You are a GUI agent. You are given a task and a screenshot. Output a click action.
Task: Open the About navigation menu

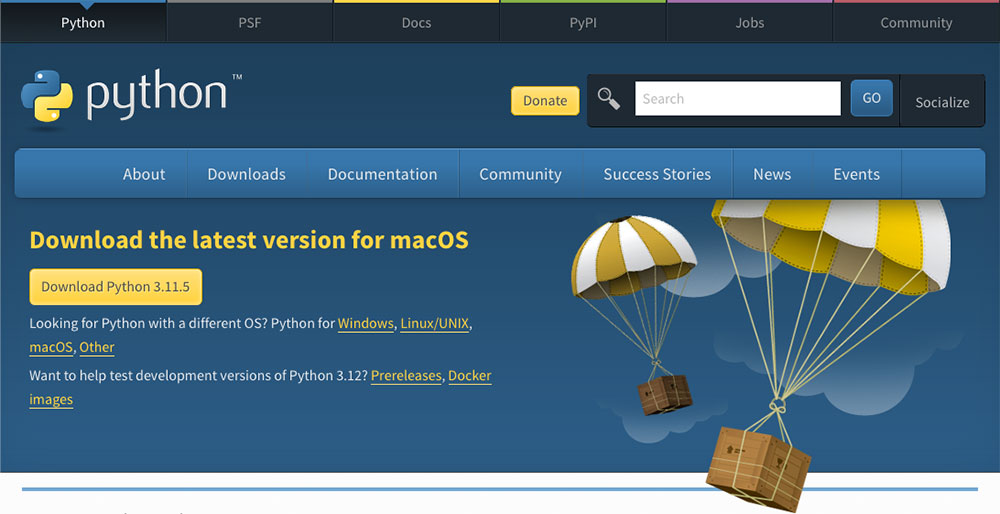click(144, 174)
